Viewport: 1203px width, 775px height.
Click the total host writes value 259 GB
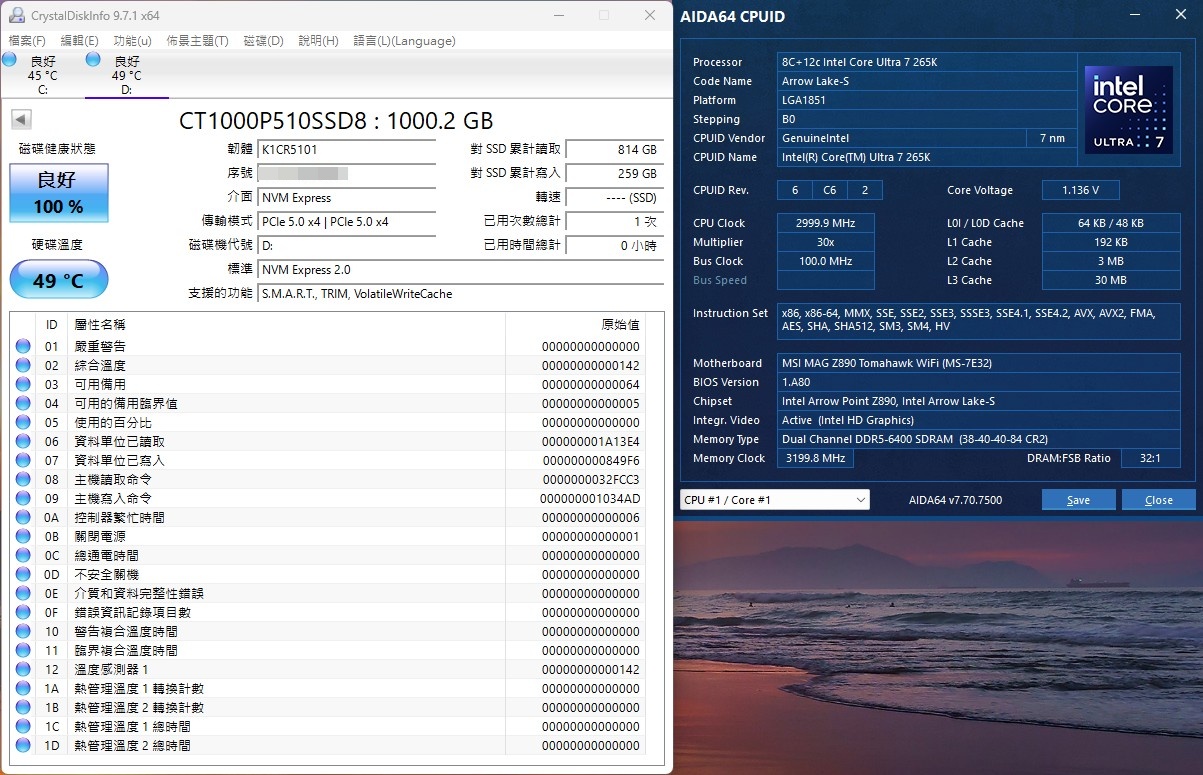[614, 174]
